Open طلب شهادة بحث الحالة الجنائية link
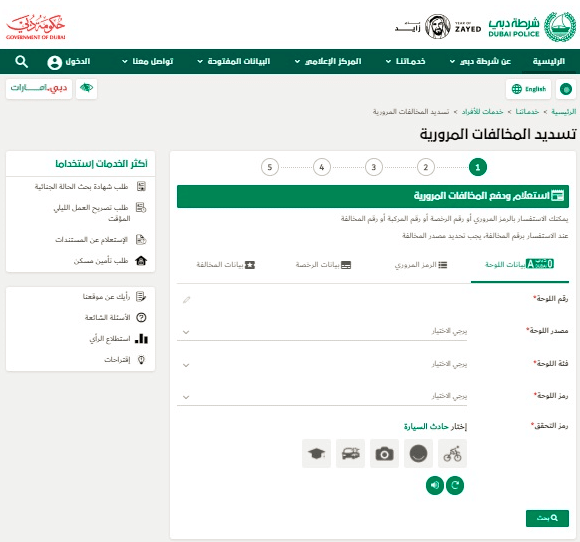This screenshot has height=542, width=580. [81, 186]
